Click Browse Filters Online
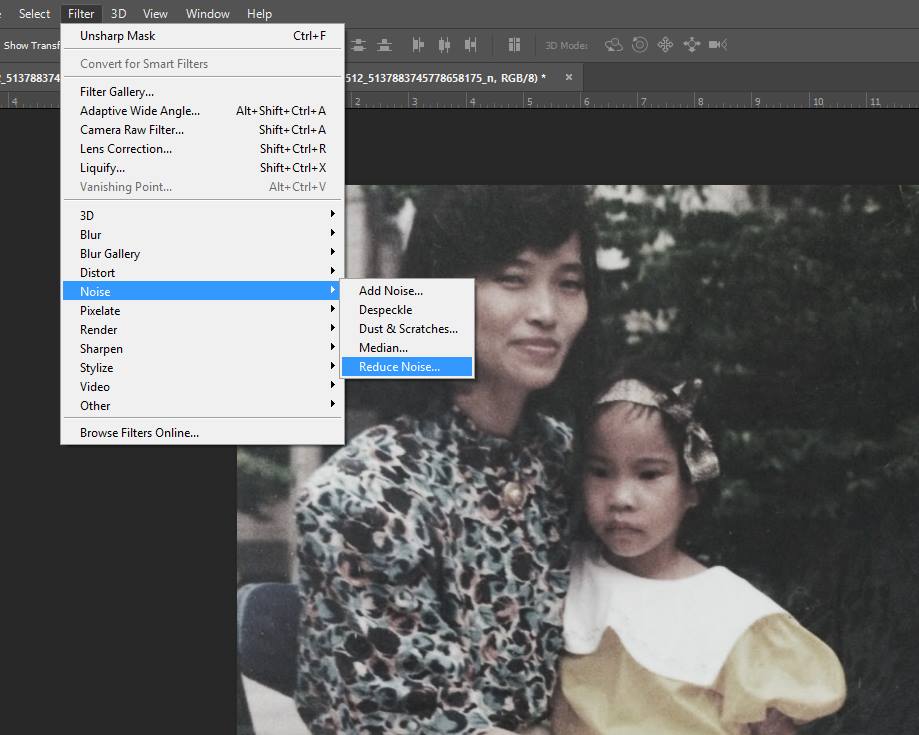Viewport: 919px width, 735px height. pos(139,433)
